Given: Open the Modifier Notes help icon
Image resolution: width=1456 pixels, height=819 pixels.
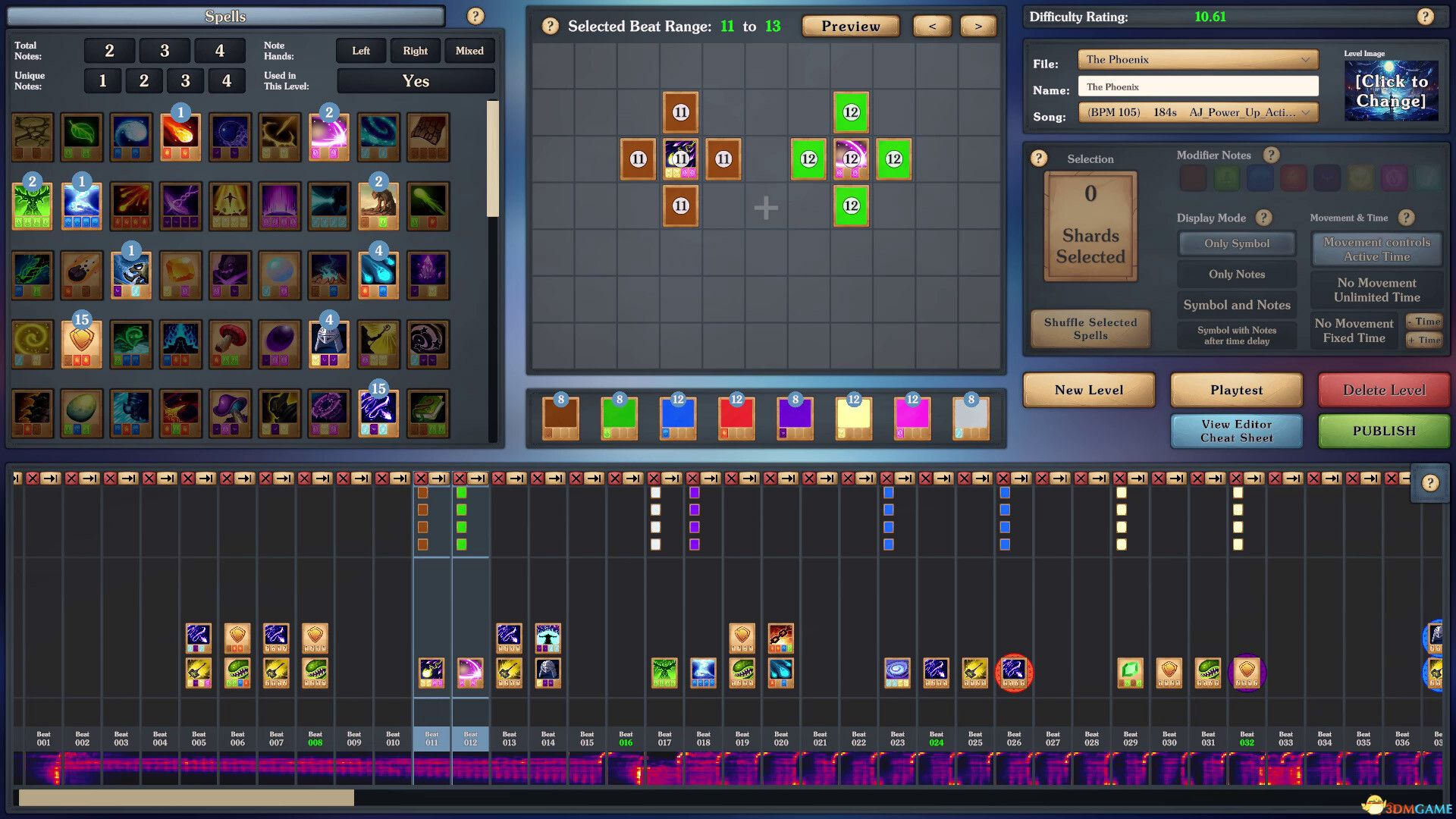Looking at the screenshot, I should click(1272, 155).
